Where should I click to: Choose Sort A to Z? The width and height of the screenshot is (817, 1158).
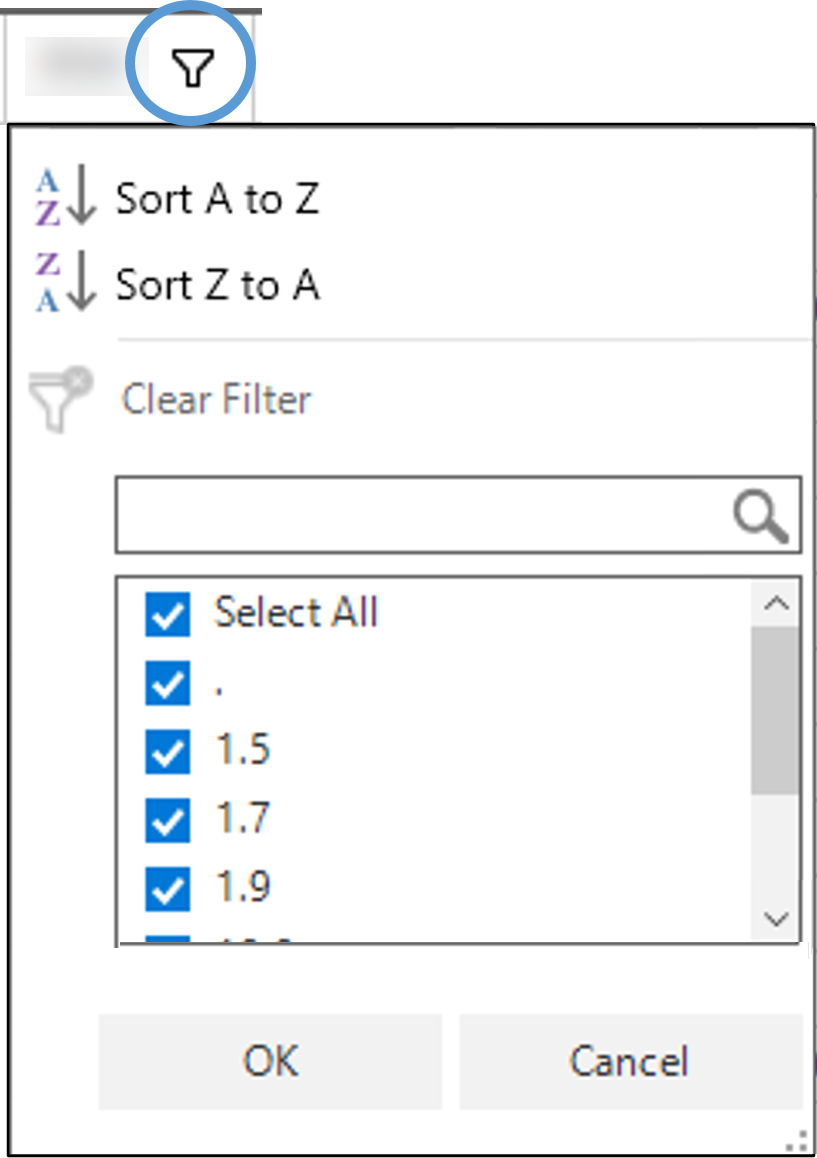(218, 198)
